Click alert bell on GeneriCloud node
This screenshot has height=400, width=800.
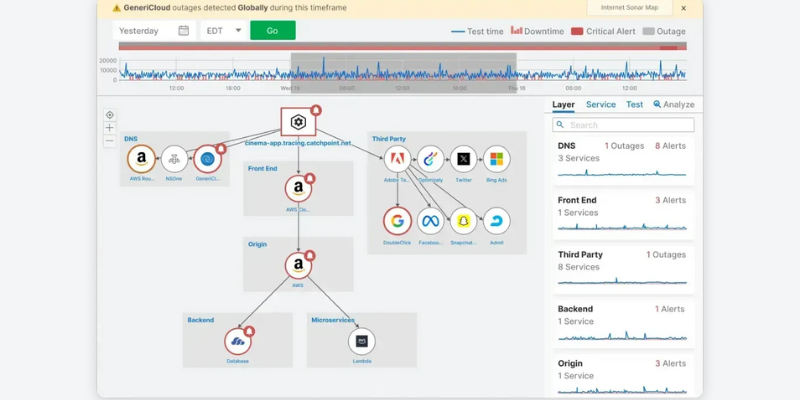(221, 148)
